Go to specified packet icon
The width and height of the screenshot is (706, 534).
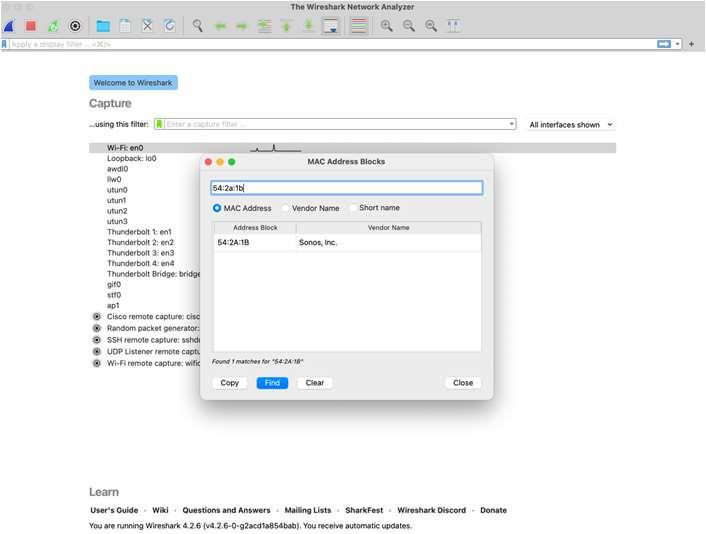click(x=264, y=26)
